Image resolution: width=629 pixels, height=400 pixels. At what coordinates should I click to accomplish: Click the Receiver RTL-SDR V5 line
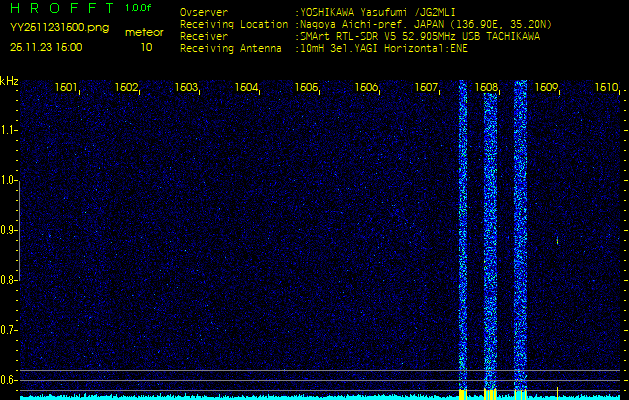tap(400, 36)
